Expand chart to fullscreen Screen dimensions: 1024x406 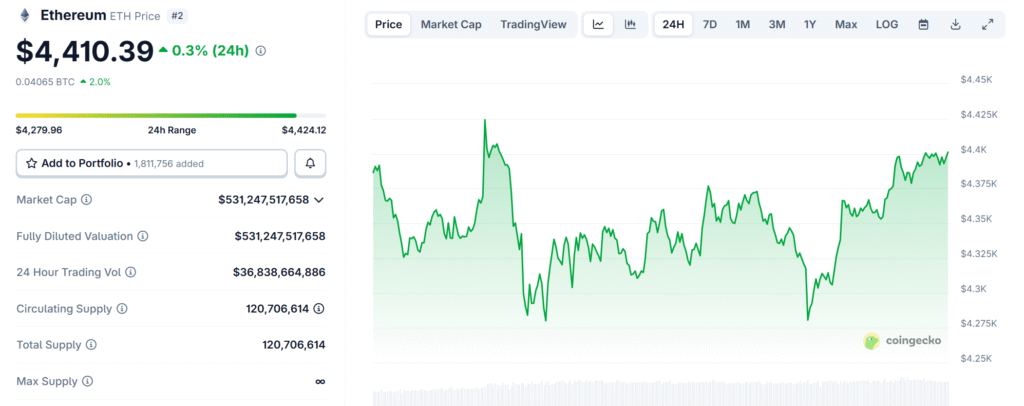point(988,24)
